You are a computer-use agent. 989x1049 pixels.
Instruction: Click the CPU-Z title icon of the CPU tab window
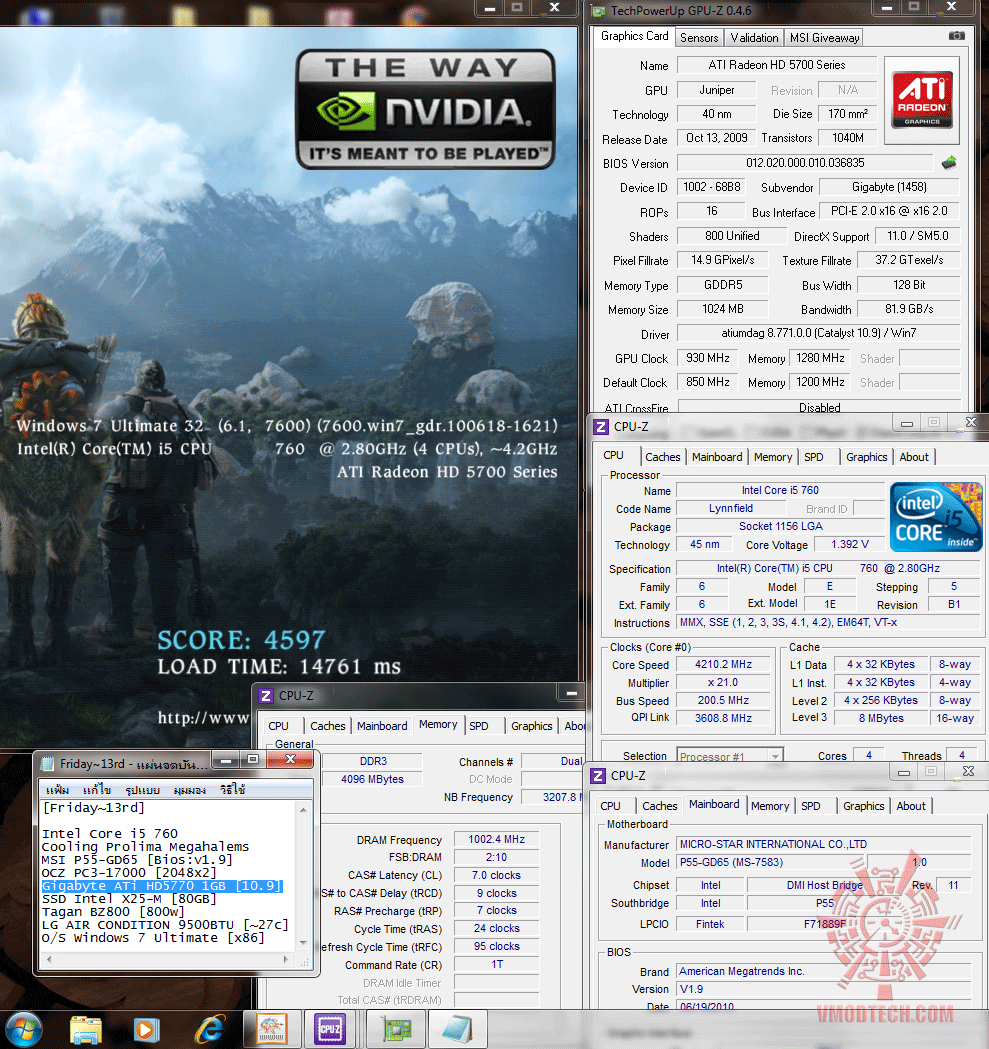tap(601, 427)
